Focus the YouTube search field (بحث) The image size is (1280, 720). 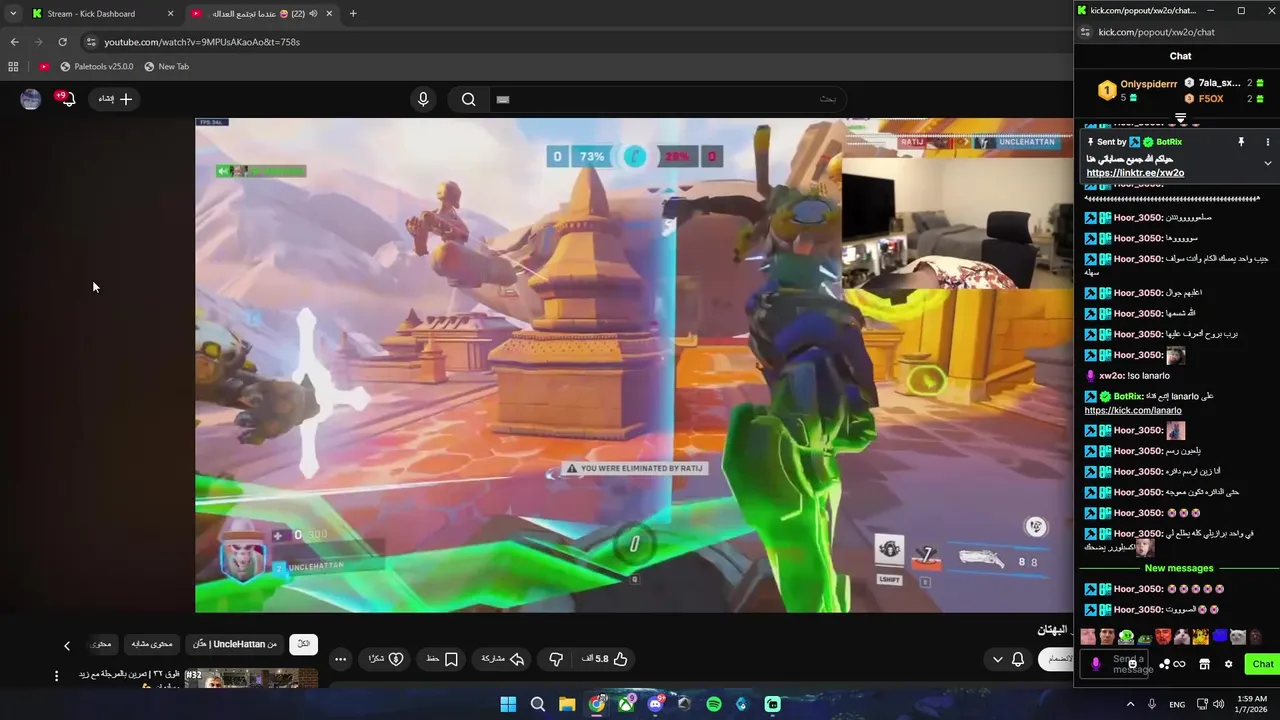(x=666, y=99)
